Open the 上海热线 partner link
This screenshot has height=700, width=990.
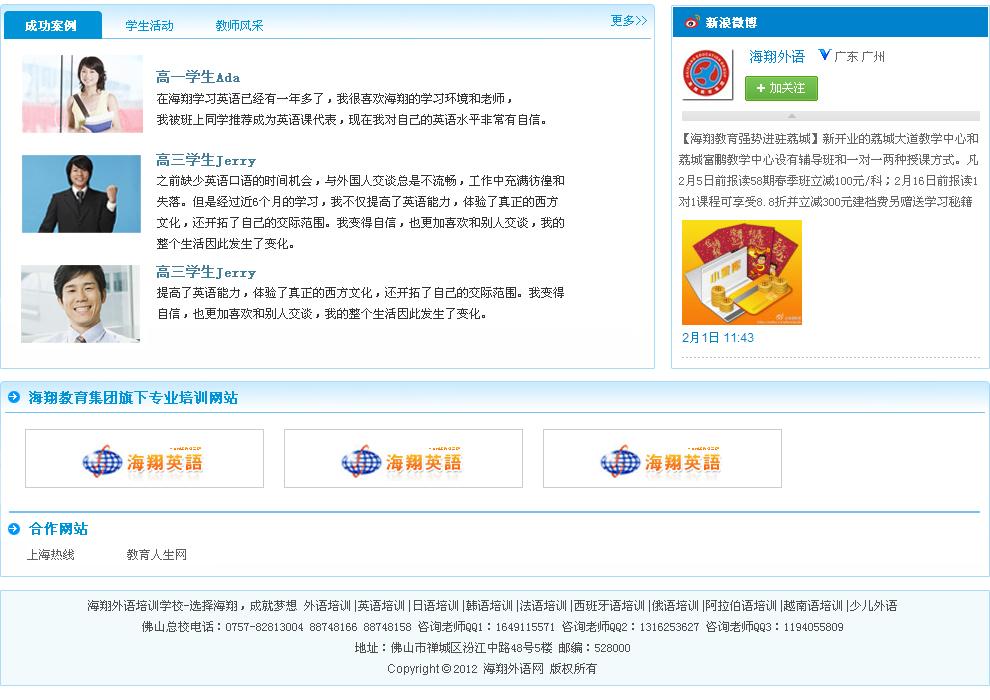pyautogui.click(x=51, y=555)
